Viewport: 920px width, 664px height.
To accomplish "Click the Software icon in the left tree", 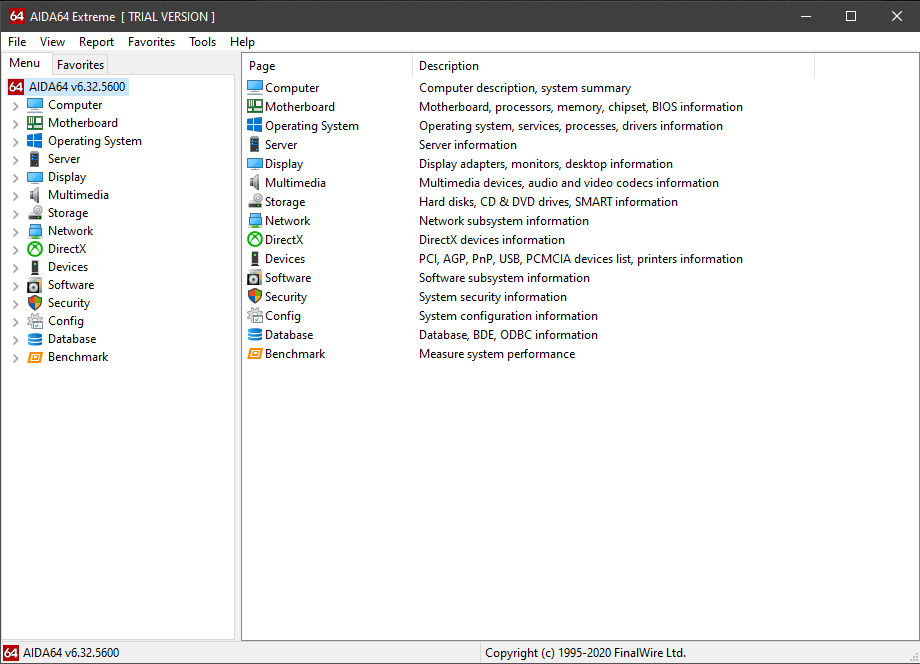I will point(35,285).
